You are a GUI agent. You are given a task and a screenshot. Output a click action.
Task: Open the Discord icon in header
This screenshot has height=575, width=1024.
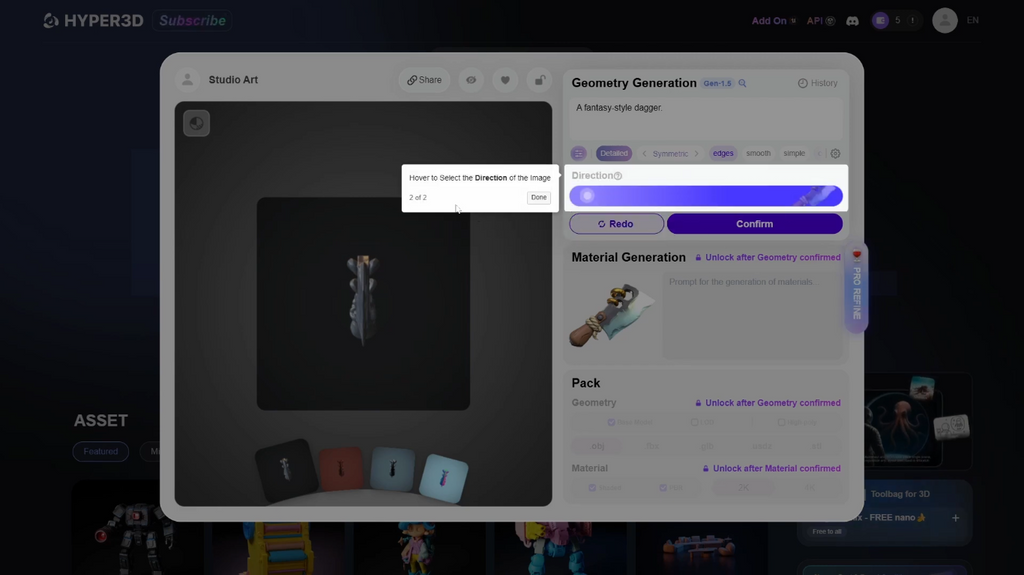point(852,21)
